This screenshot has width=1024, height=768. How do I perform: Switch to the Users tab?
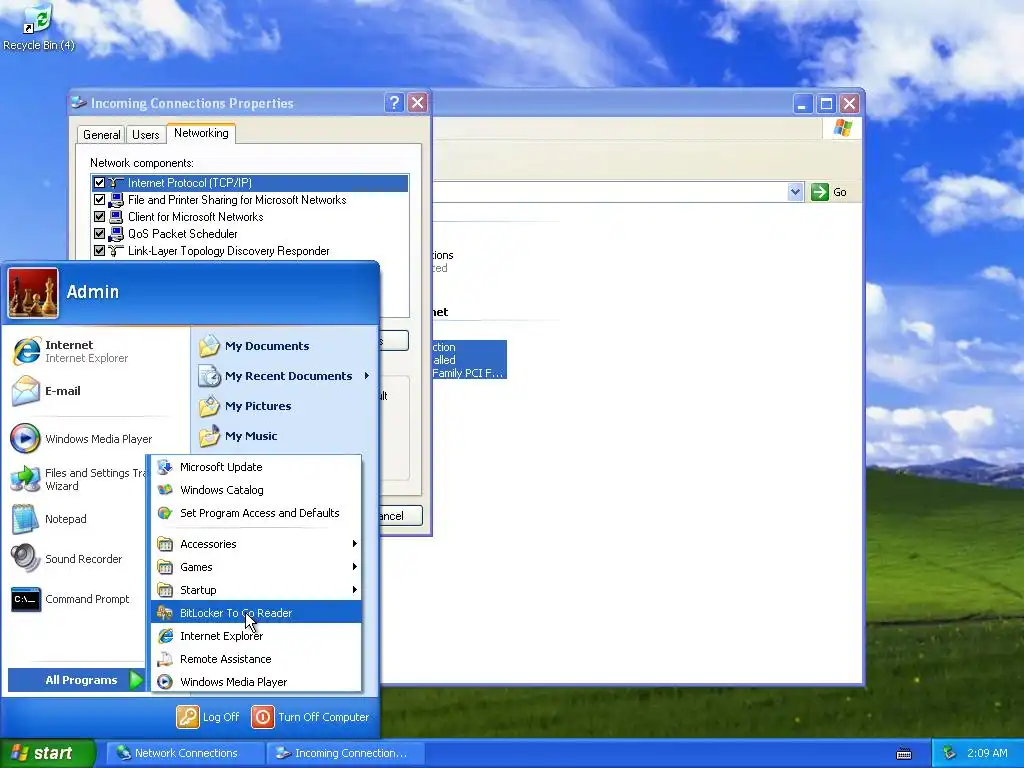pos(146,135)
